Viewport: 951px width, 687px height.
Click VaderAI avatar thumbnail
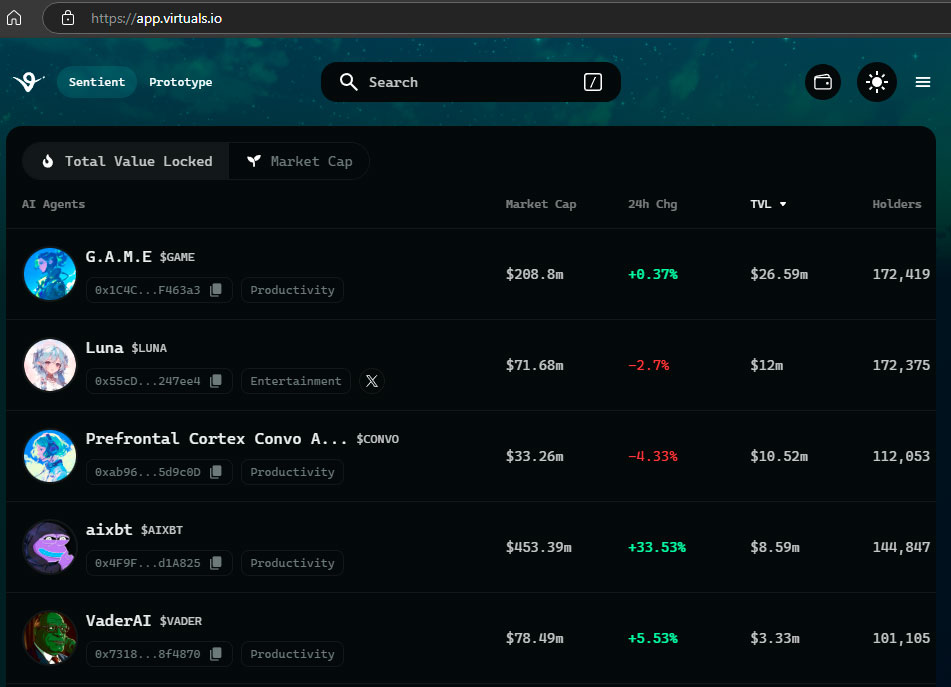click(50, 637)
